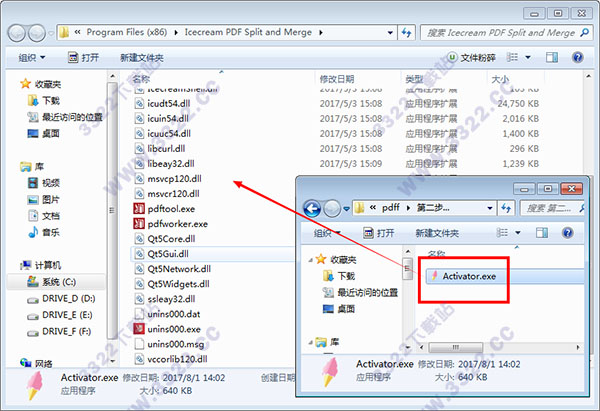Click the refresh icon beside the main address bar
This screenshot has height=411, width=600.
[x=406, y=33]
